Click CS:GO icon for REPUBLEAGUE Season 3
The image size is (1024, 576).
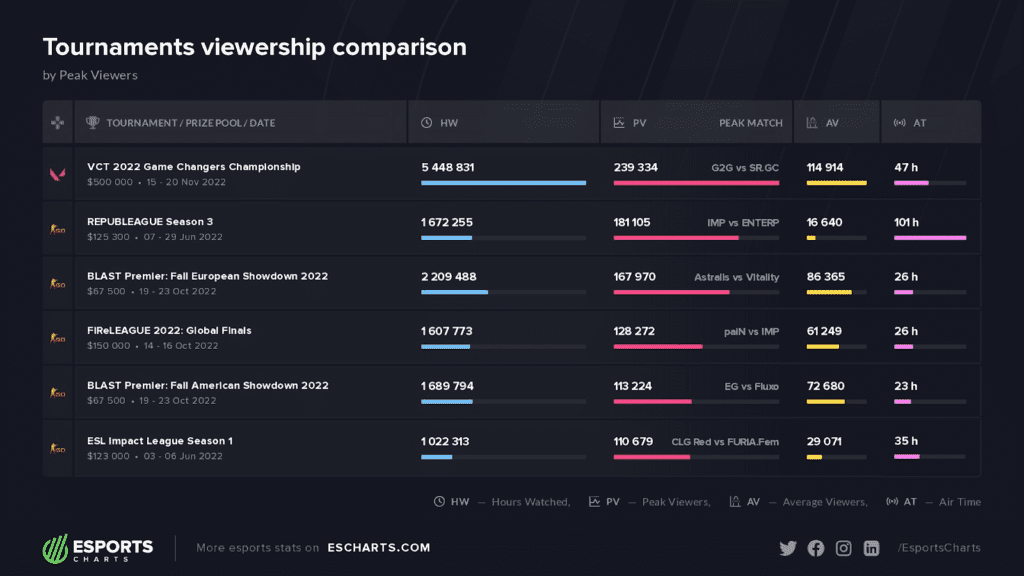57,229
